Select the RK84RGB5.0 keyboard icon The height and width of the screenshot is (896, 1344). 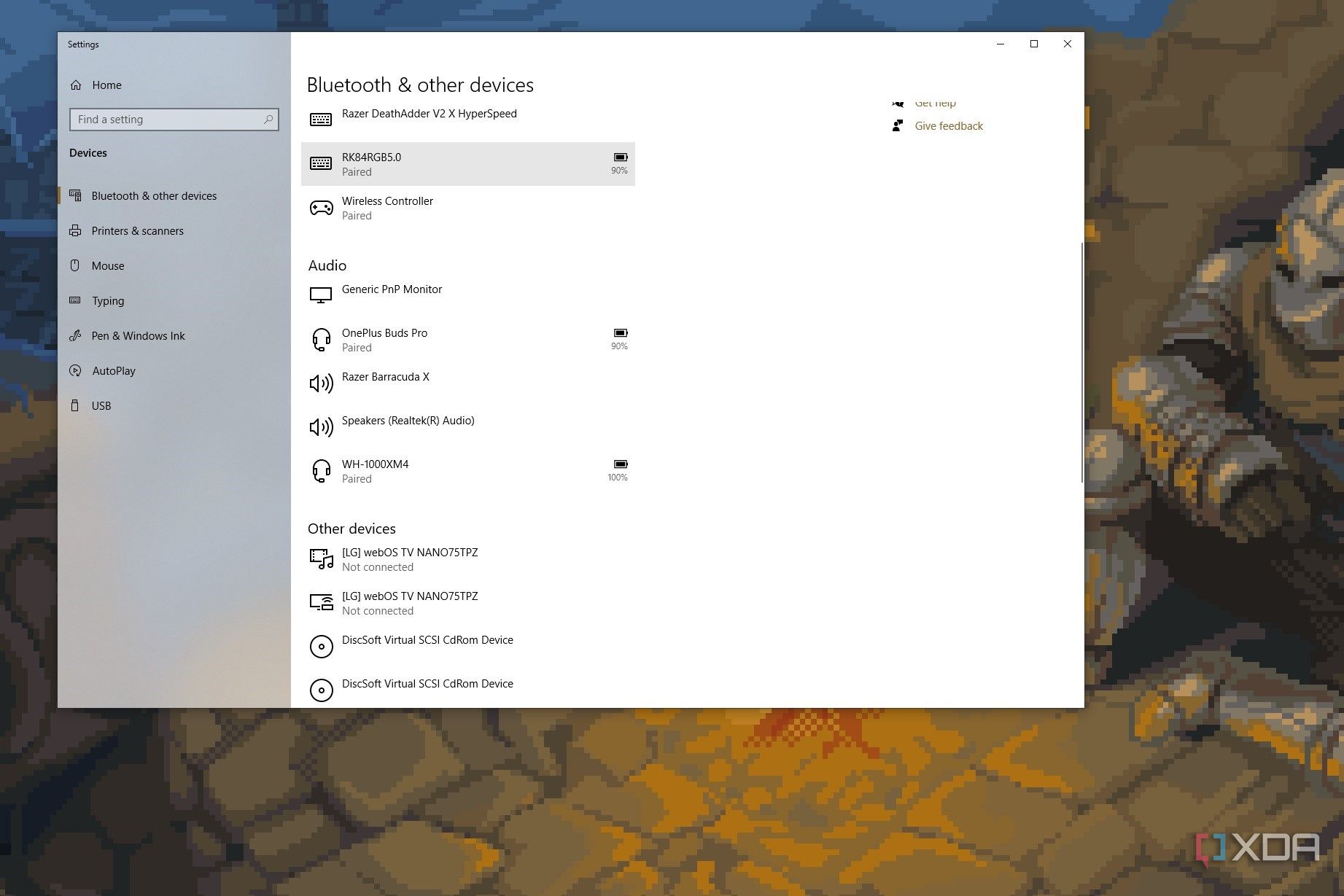click(x=321, y=163)
